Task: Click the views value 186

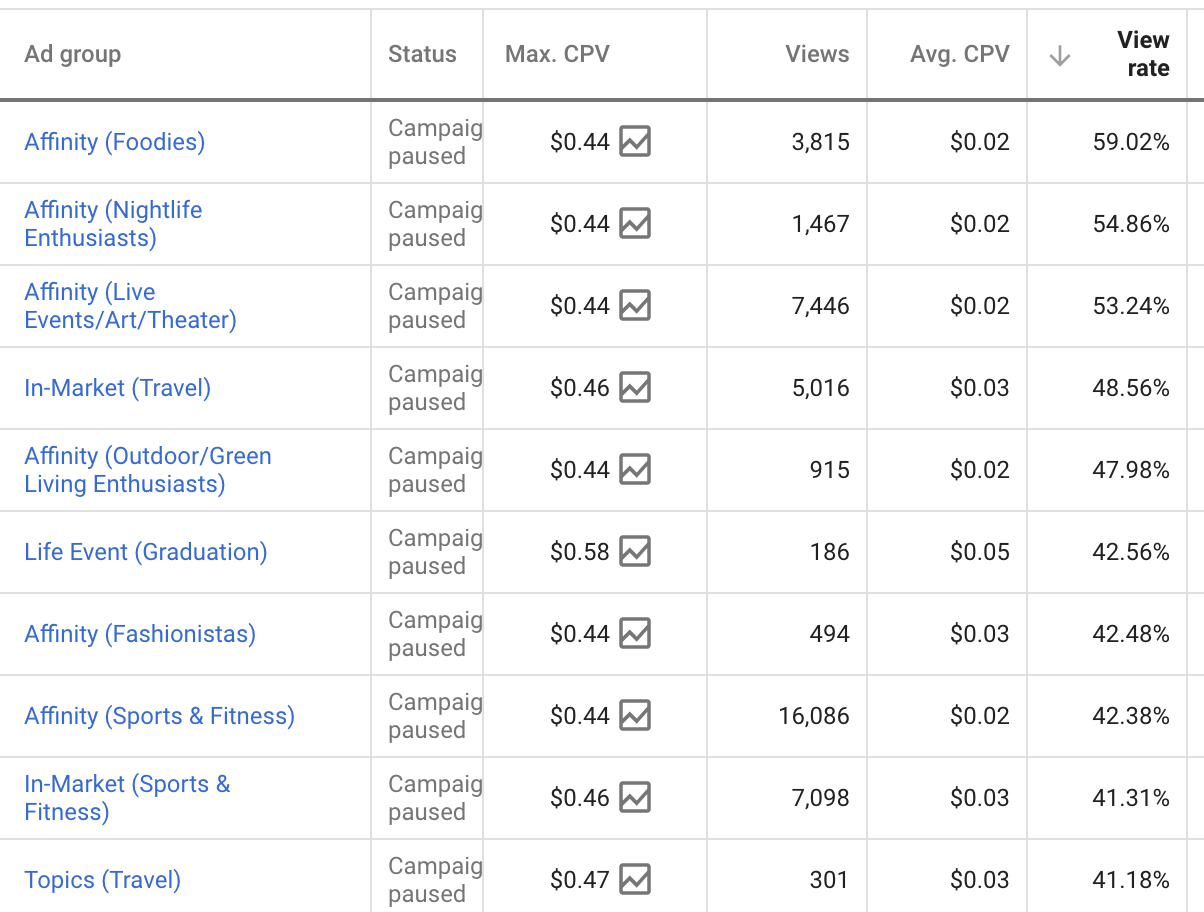Action: (830, 552)
